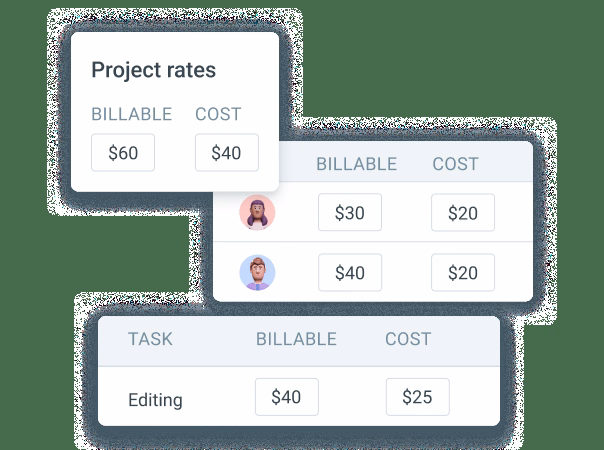The width and height of the screenshot is (604, 450).
Task: Click BILLABLE header in team members table
Action: [356, 164]
